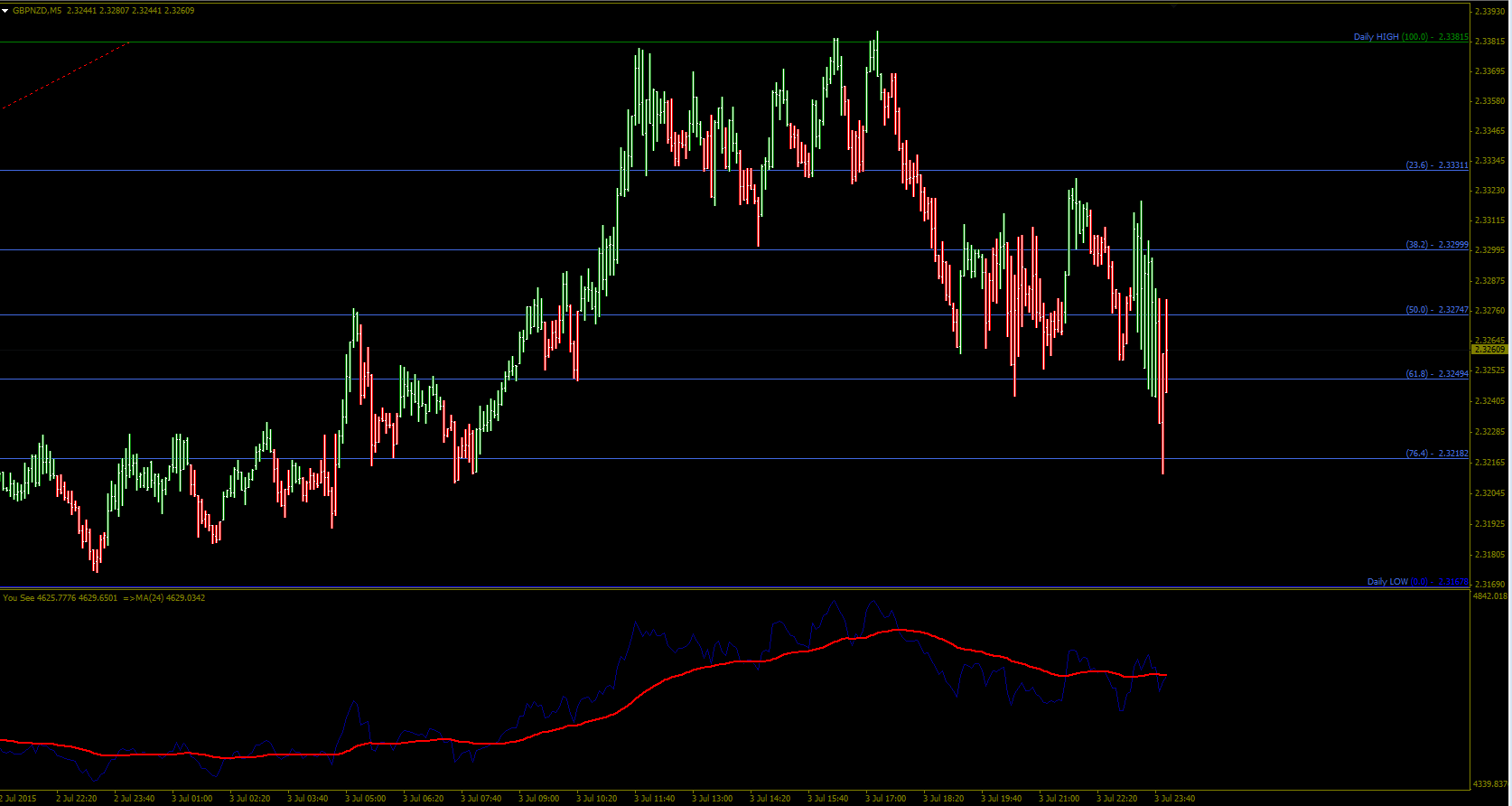Viewport: 1512px width, 806px height.
Task: Click the 2.33115 price scale value
Action: [x=1489, y=220]
